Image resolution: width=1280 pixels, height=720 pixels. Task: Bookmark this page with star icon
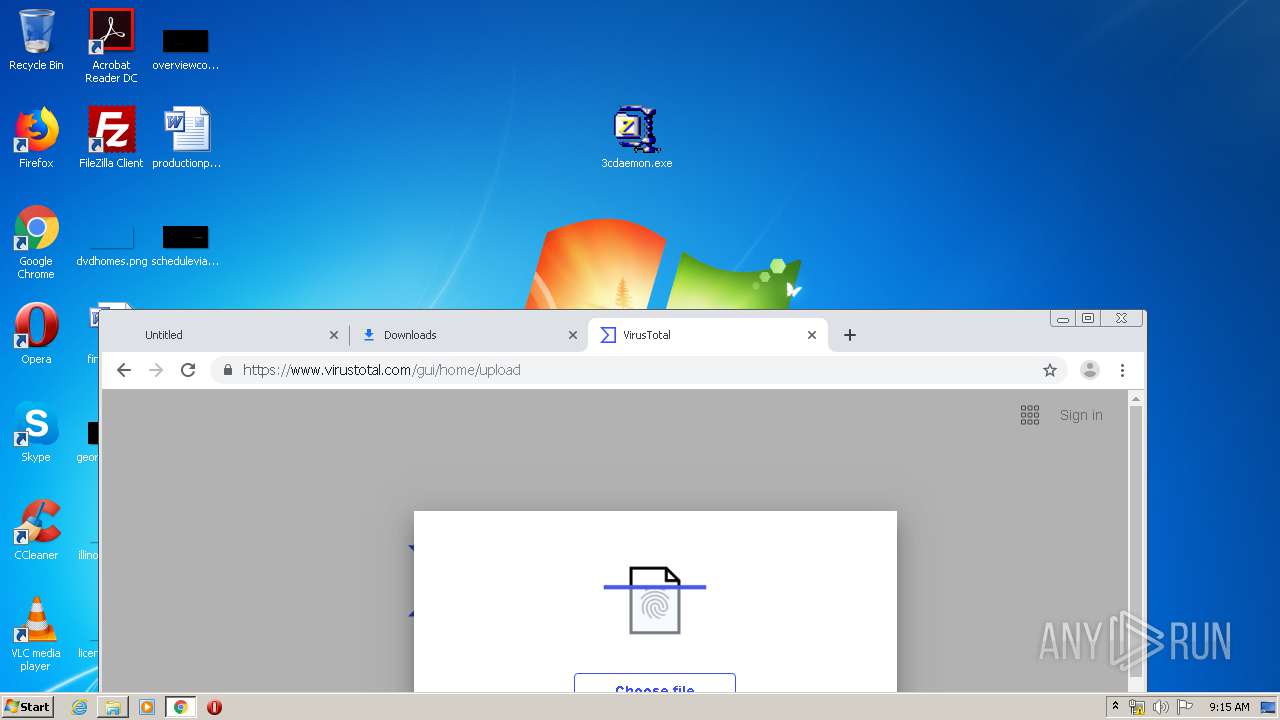pyautogui.click(x=1050, y=370)
